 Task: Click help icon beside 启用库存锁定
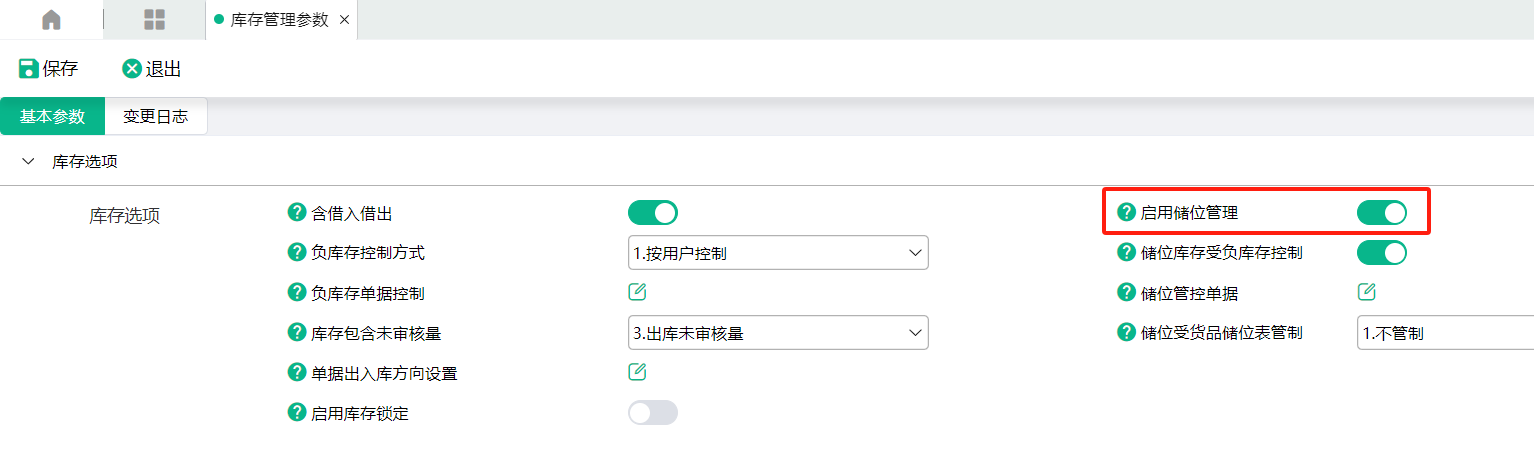296,412
